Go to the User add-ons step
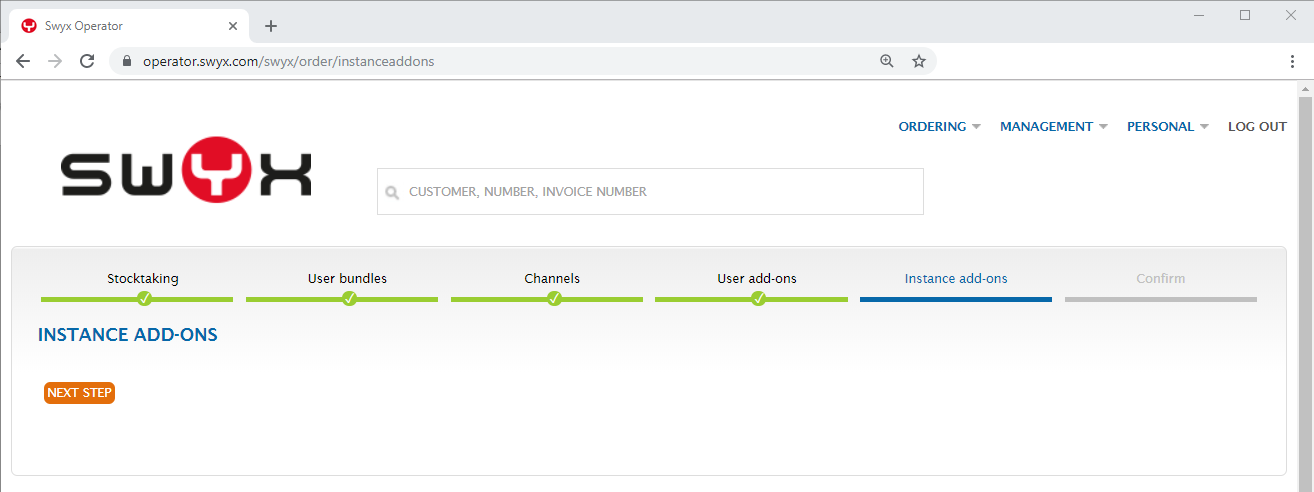This screenshot has height=492, width=1314. coord(757,279)
